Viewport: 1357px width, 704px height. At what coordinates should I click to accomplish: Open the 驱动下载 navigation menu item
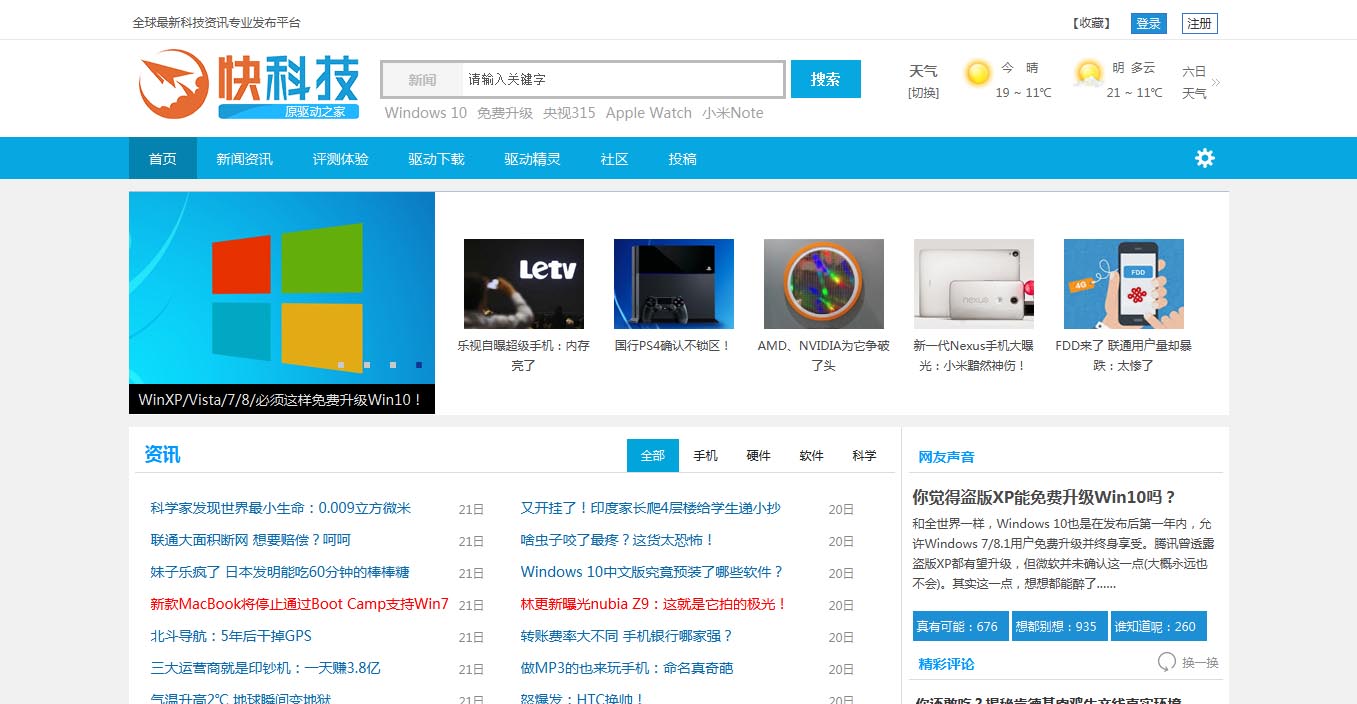[x=436, y=159]
